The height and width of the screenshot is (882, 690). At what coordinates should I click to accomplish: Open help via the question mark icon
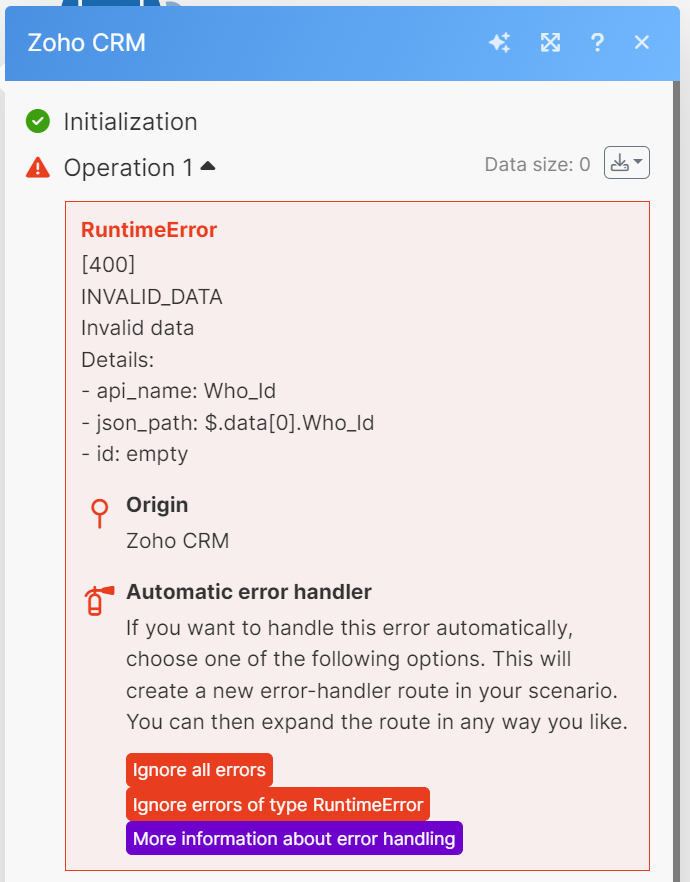tap(597, 42)
